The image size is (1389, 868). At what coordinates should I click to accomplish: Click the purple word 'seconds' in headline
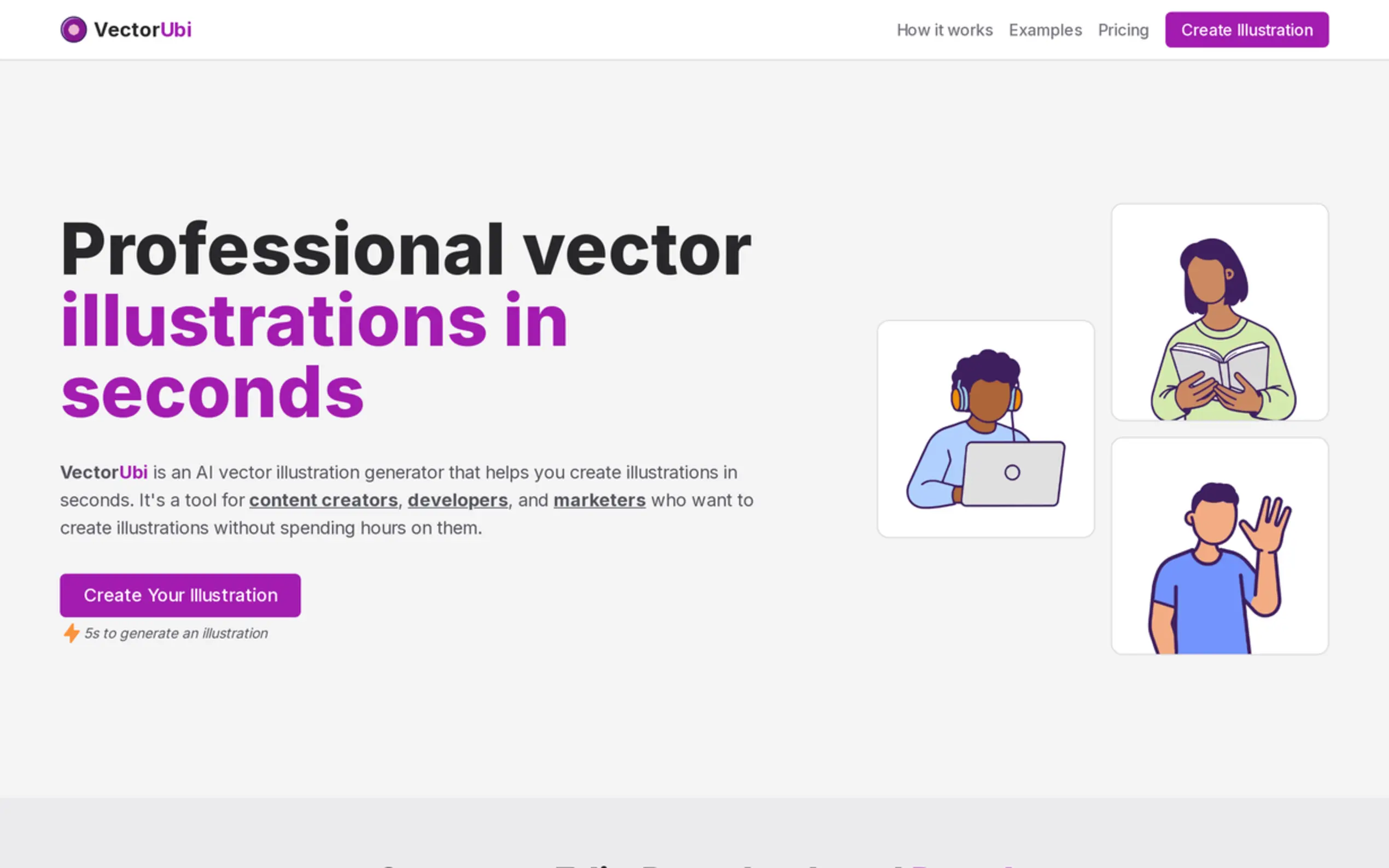213,392
